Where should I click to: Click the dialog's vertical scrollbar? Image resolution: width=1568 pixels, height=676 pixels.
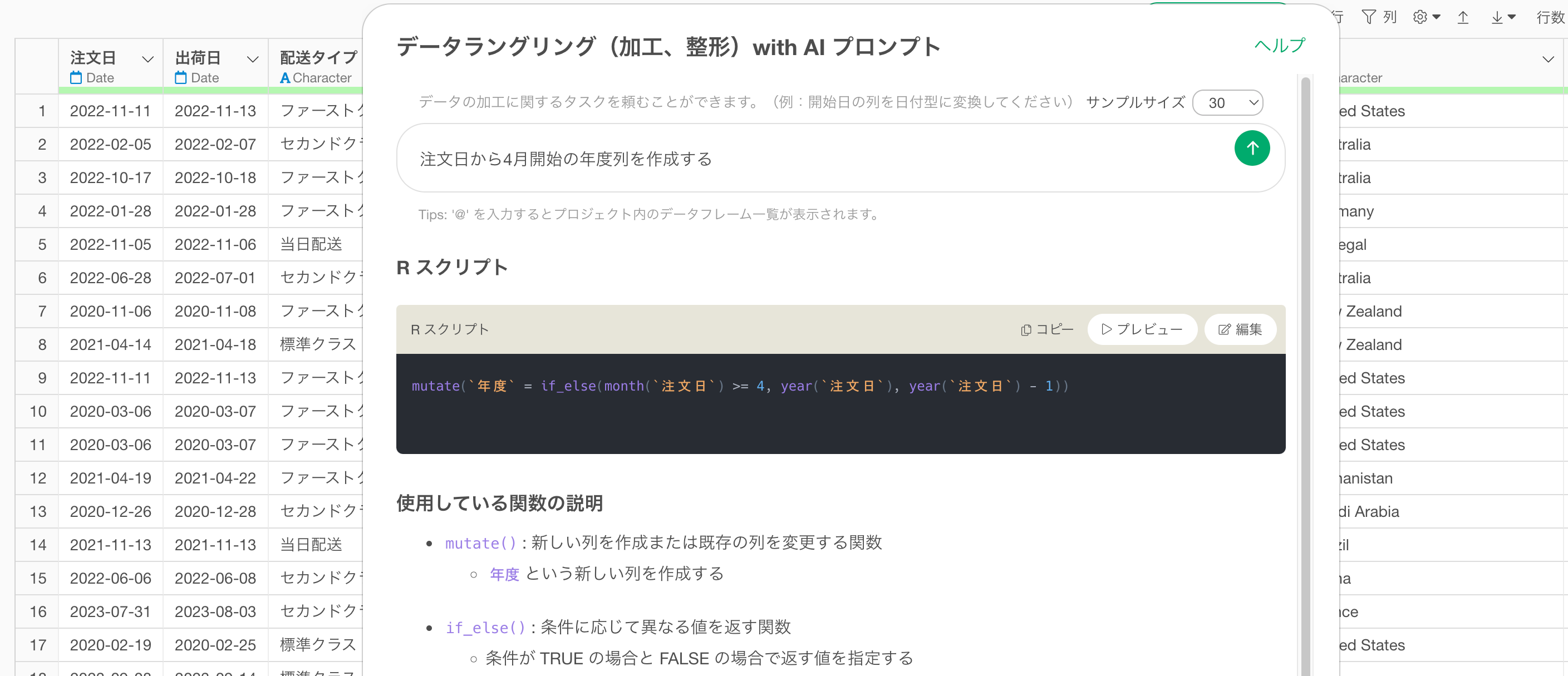pyautogui.click(x=1305, y=365)
